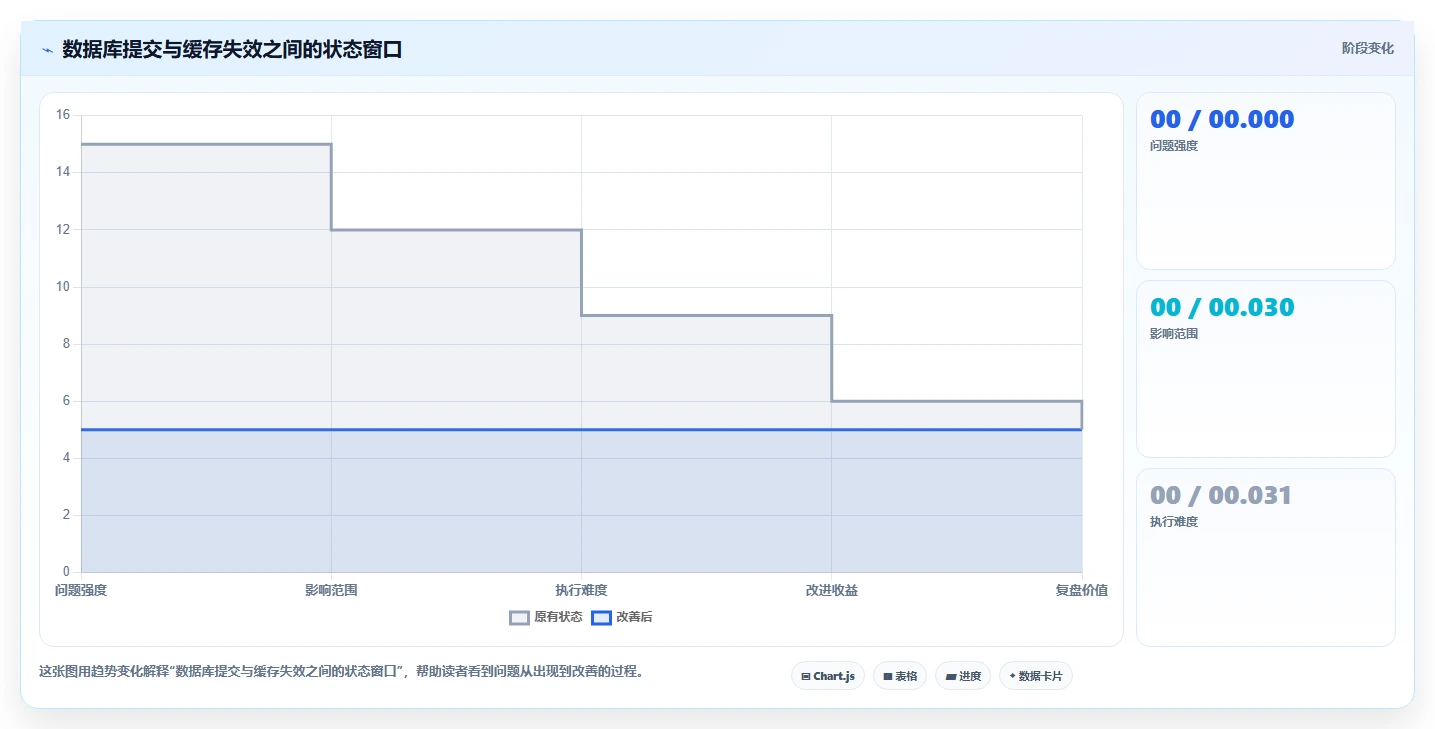Click the 00 / 00.031 value
The image size is (1435, 729).
point(1221,495)
